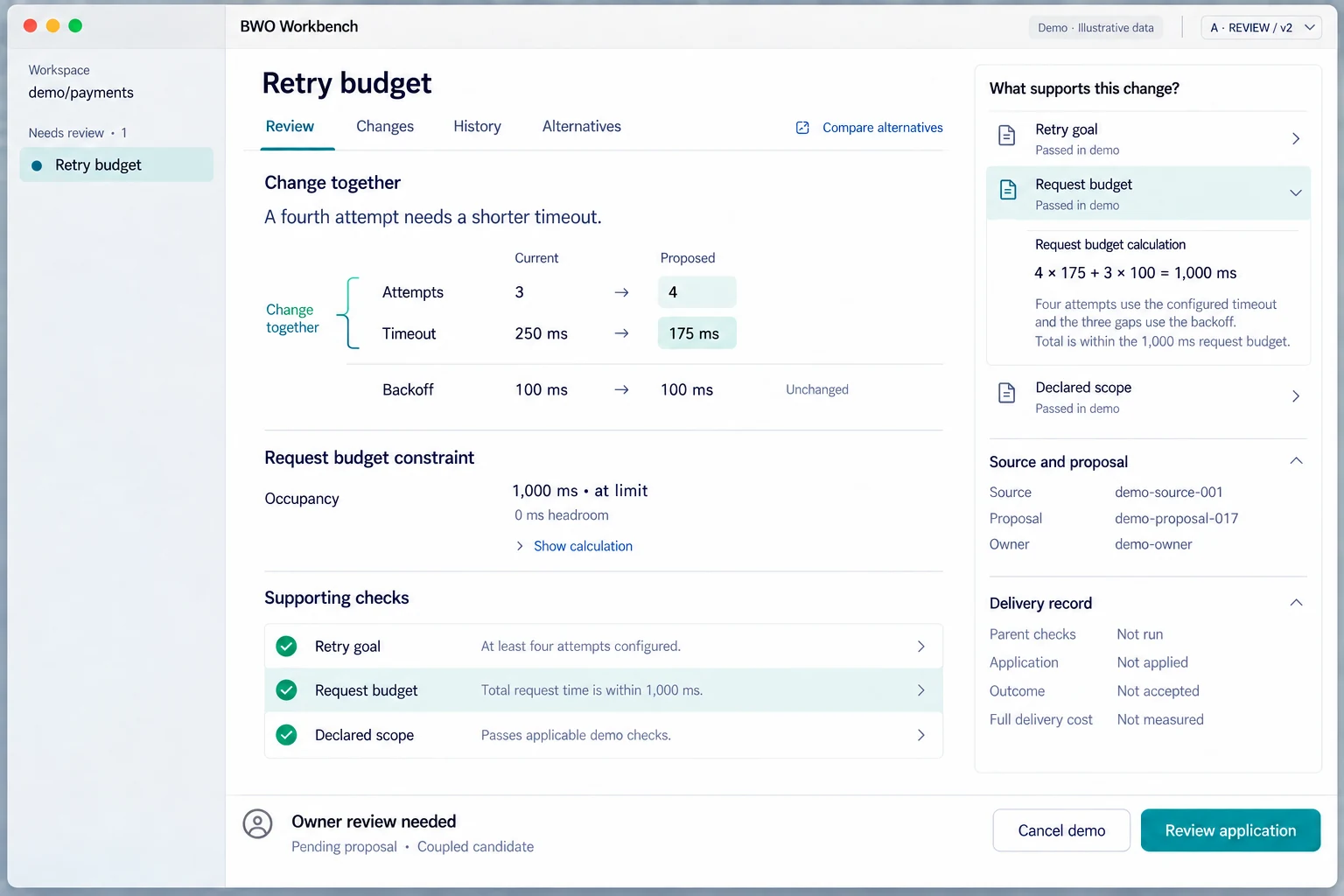Image resolution: width=1344 pixels, height=896 pixels.
Task: Expand Show calculation under Occupancy
Action: pyautogui.click(x=574, y=546)
